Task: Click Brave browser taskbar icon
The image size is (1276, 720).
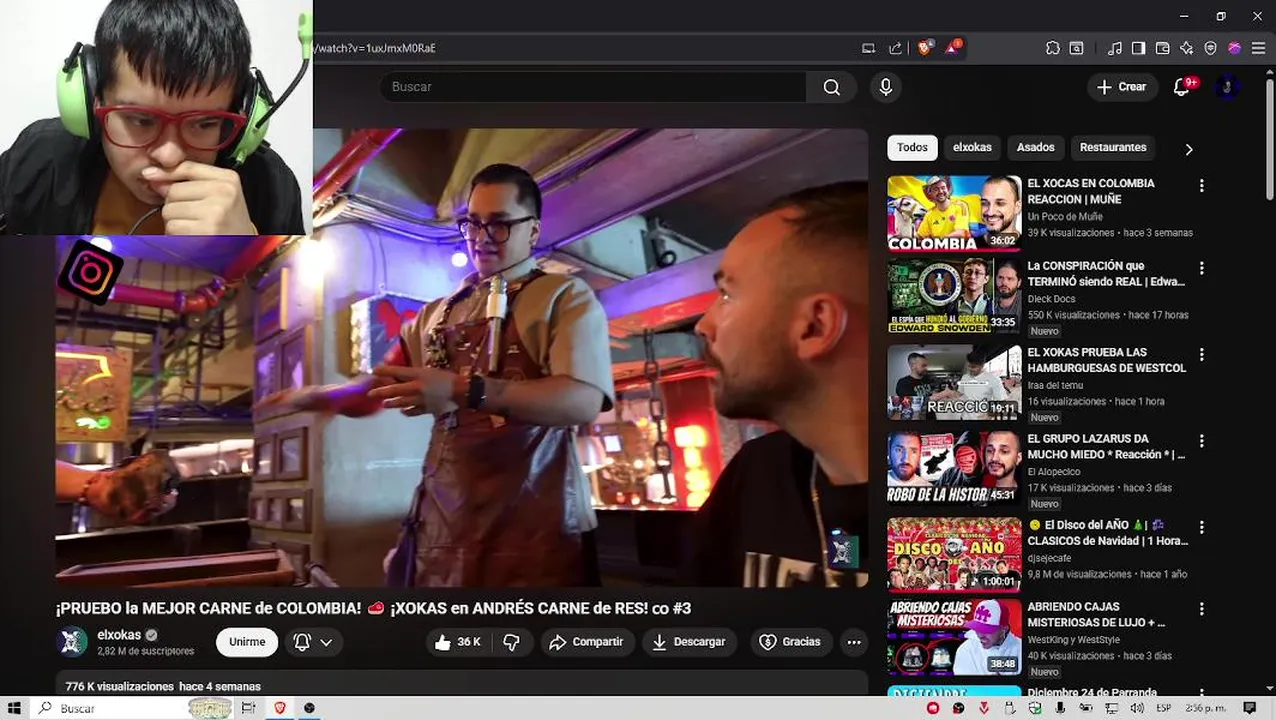Action: pos(280,708)
